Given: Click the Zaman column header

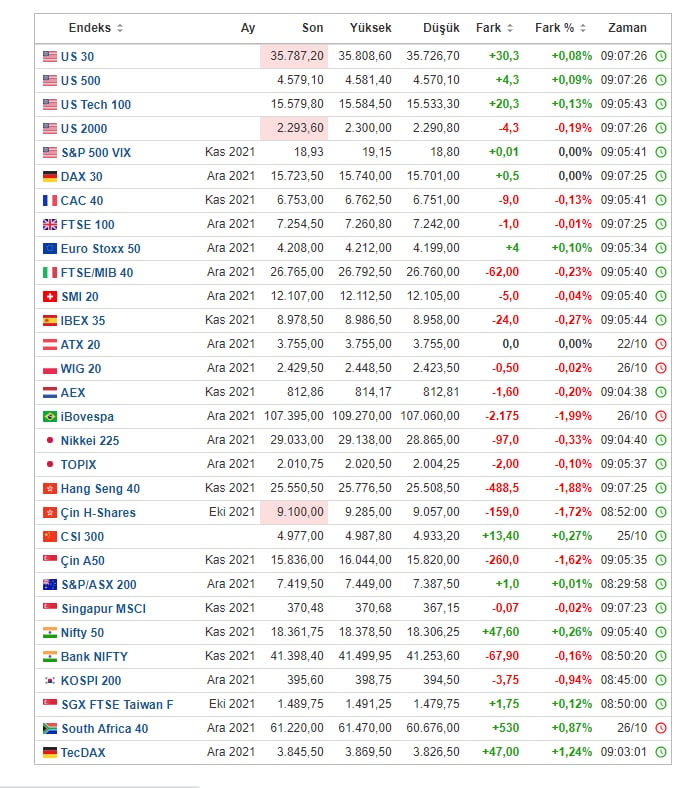Looking at the screenshot, I should tap(627, 28).
